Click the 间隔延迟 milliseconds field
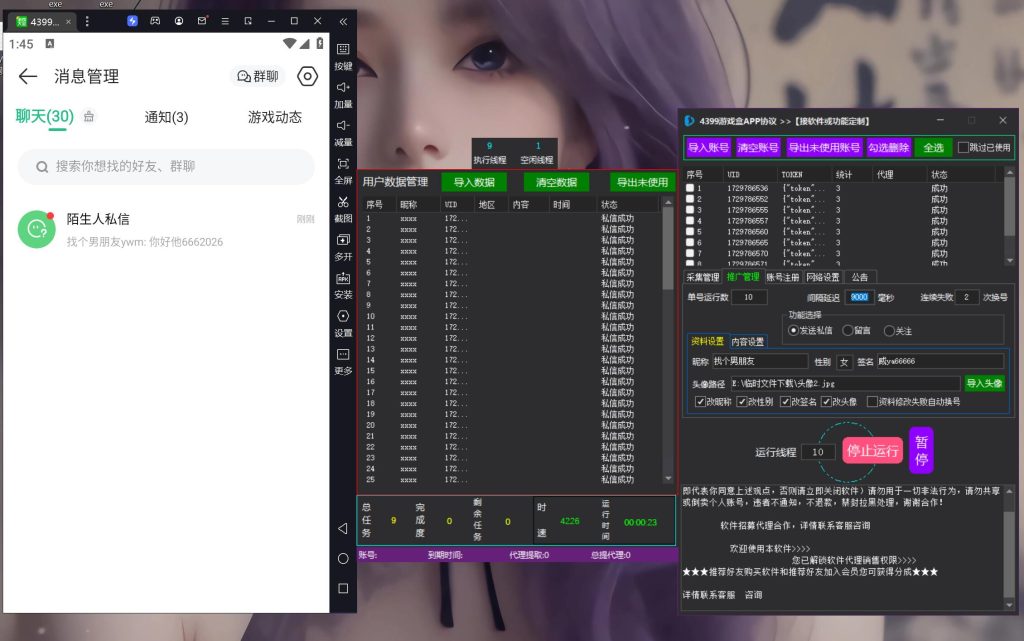Viewport: 1024px width, 641px height. tap(859, 297)
